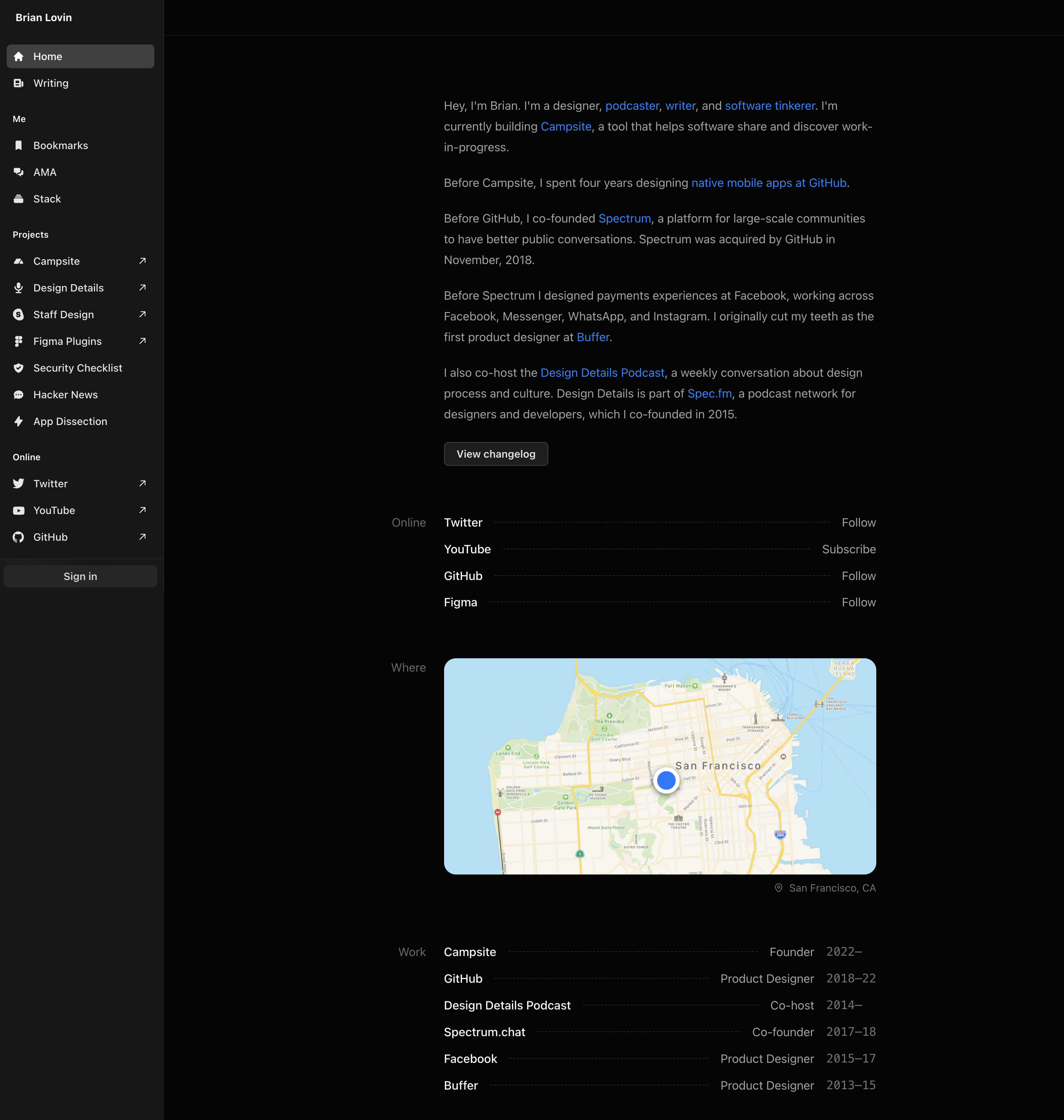This screenshot has height=1120, width=1064.
Task: Click the View changelog button
Action: coord(496,454)
